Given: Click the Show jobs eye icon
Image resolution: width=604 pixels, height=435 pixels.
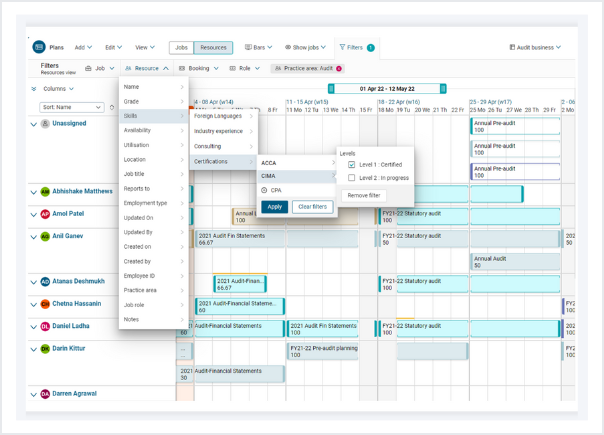Looking at the screenshot, I should click(288, 47).
